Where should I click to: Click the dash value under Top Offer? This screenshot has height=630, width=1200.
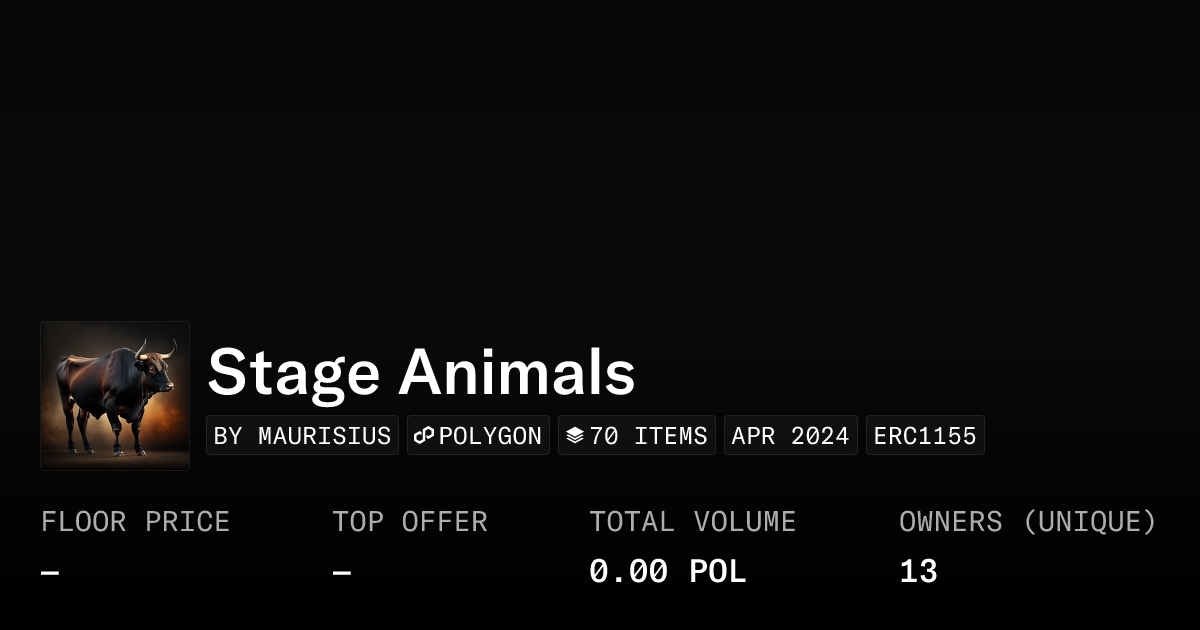(x=341, y=573)
